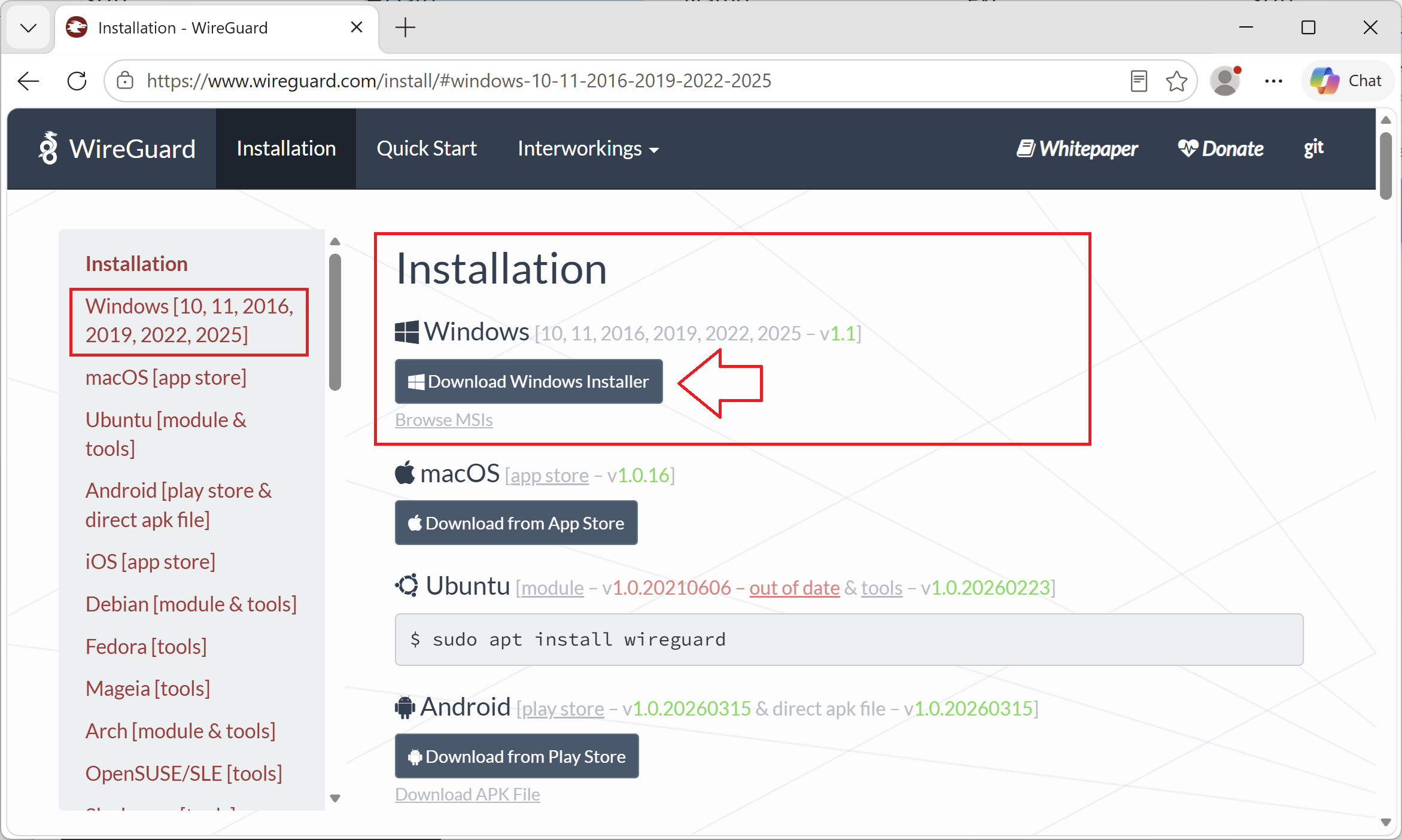Select iOS [app store] in sidebar
The width and height of the screenshot is (1402, 840).
click(x=150, y=562)
